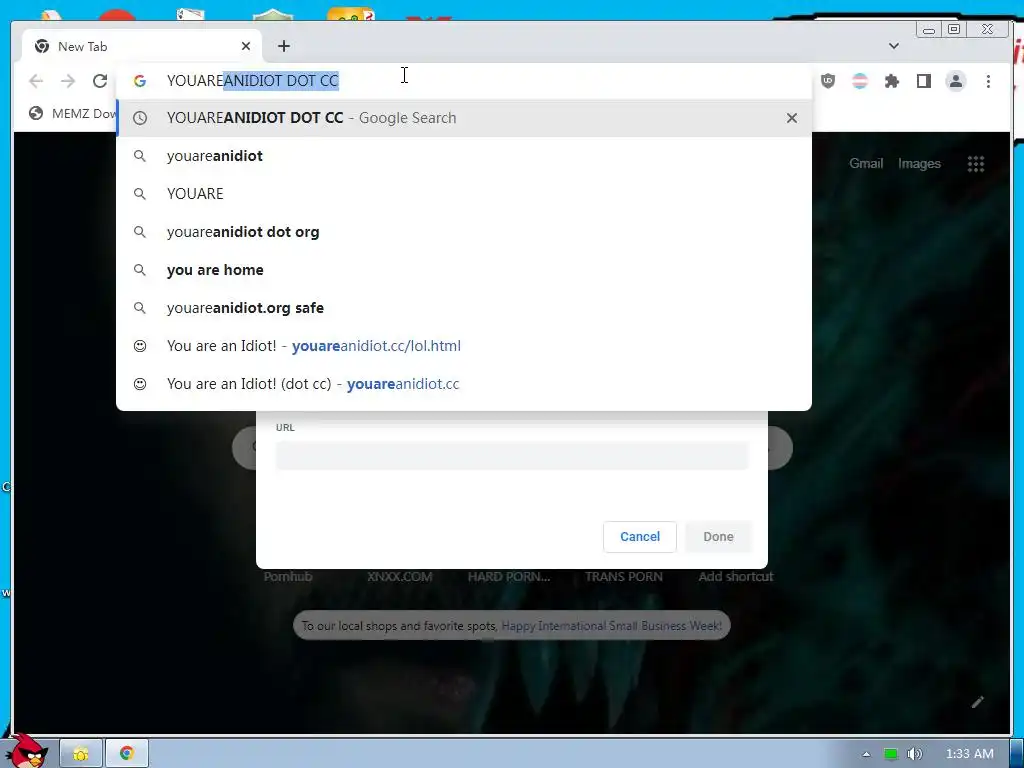Toggle the side panel icon
Image resolution: width=1024 pixels, height=768 pixels.
(923, 81)
